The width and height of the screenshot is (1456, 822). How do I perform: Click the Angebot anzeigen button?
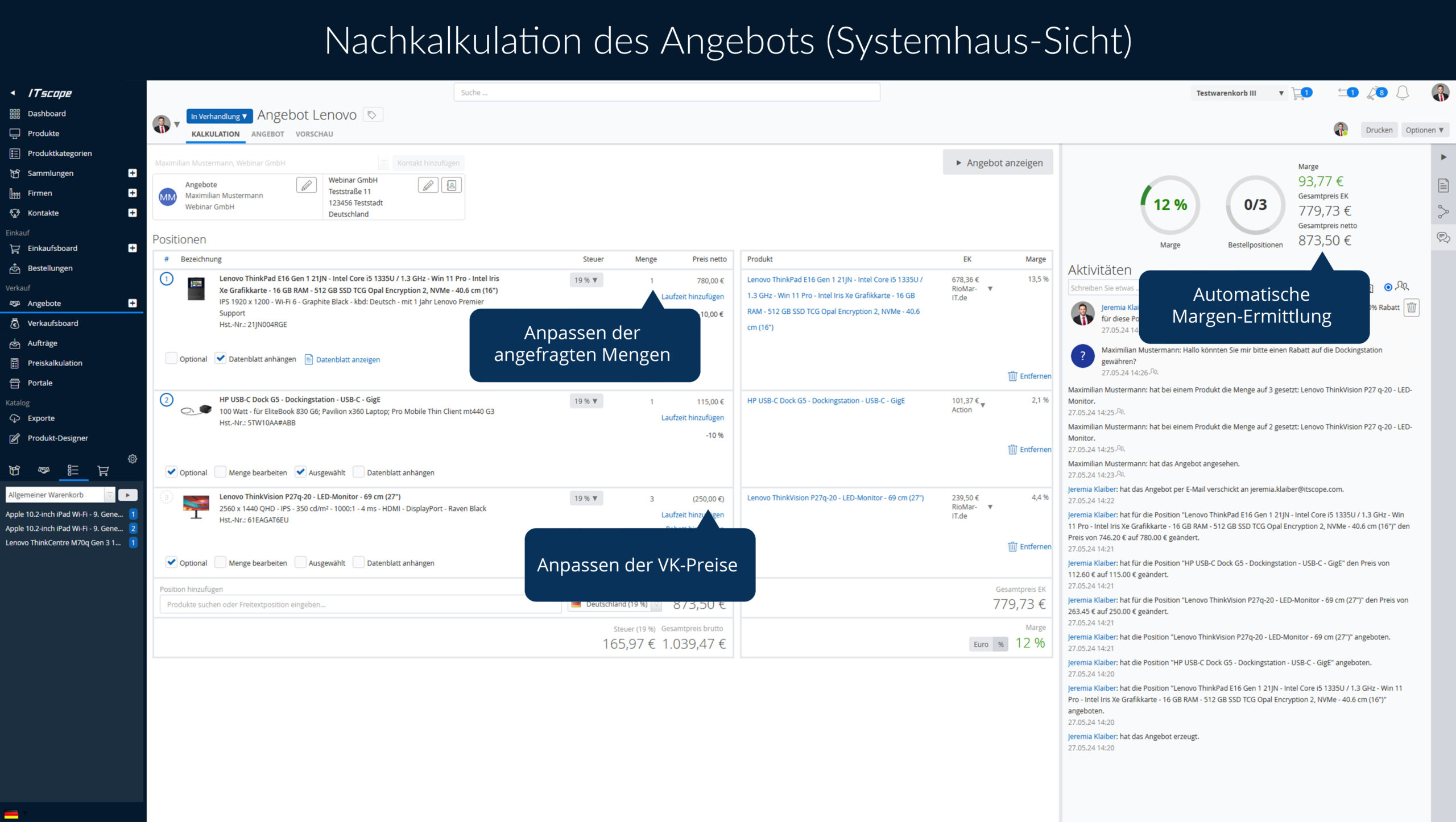click(998, 163)
